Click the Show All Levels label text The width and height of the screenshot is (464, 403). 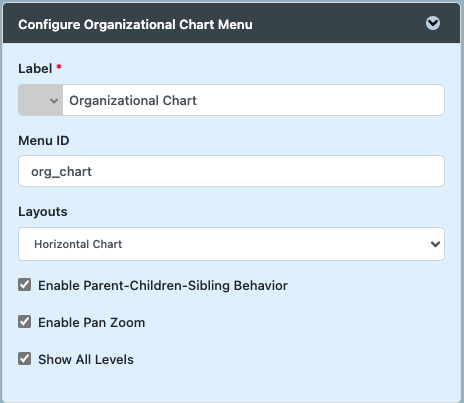pyautogui.click(x=86, y=360)
